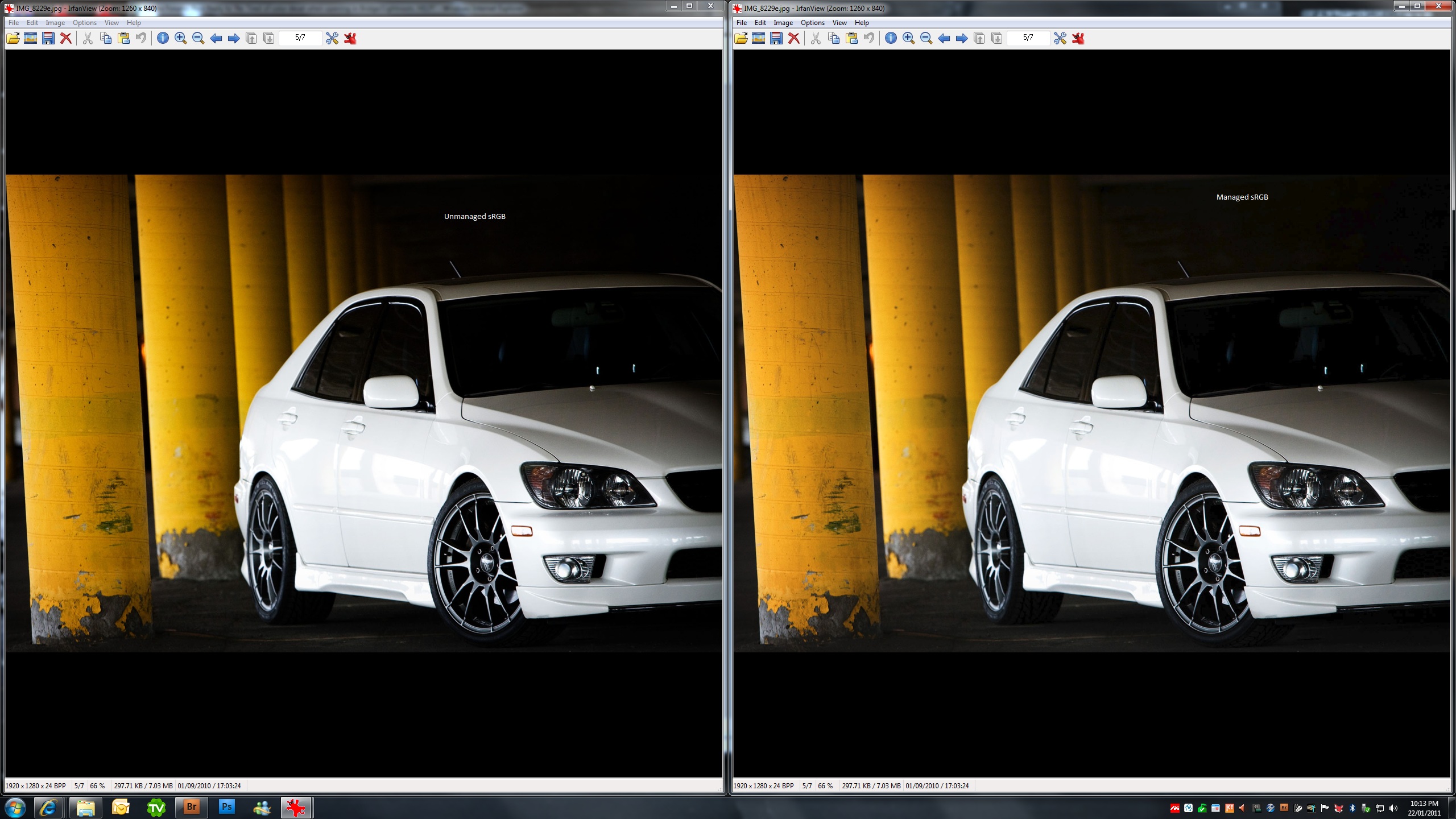
Task: Click Undo arrow in right window toolbar
Action: (x=869, y=38)
